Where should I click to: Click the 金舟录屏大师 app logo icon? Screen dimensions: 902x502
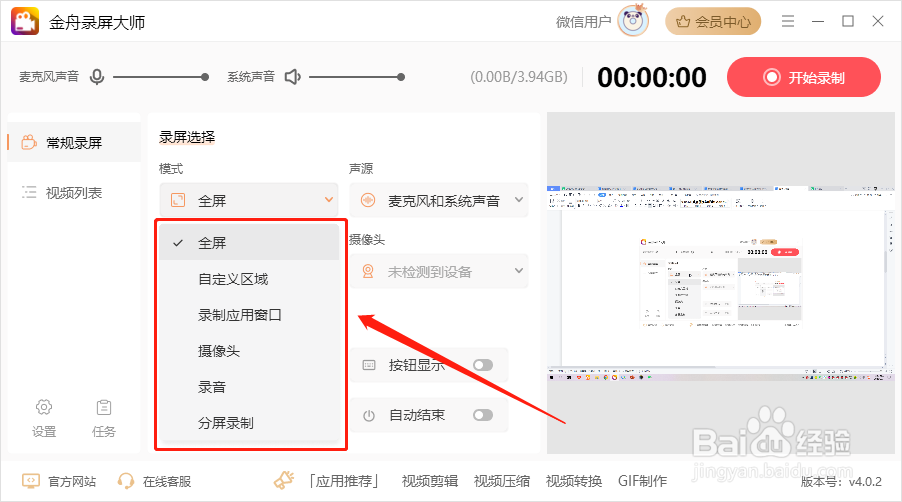point(25,21)
